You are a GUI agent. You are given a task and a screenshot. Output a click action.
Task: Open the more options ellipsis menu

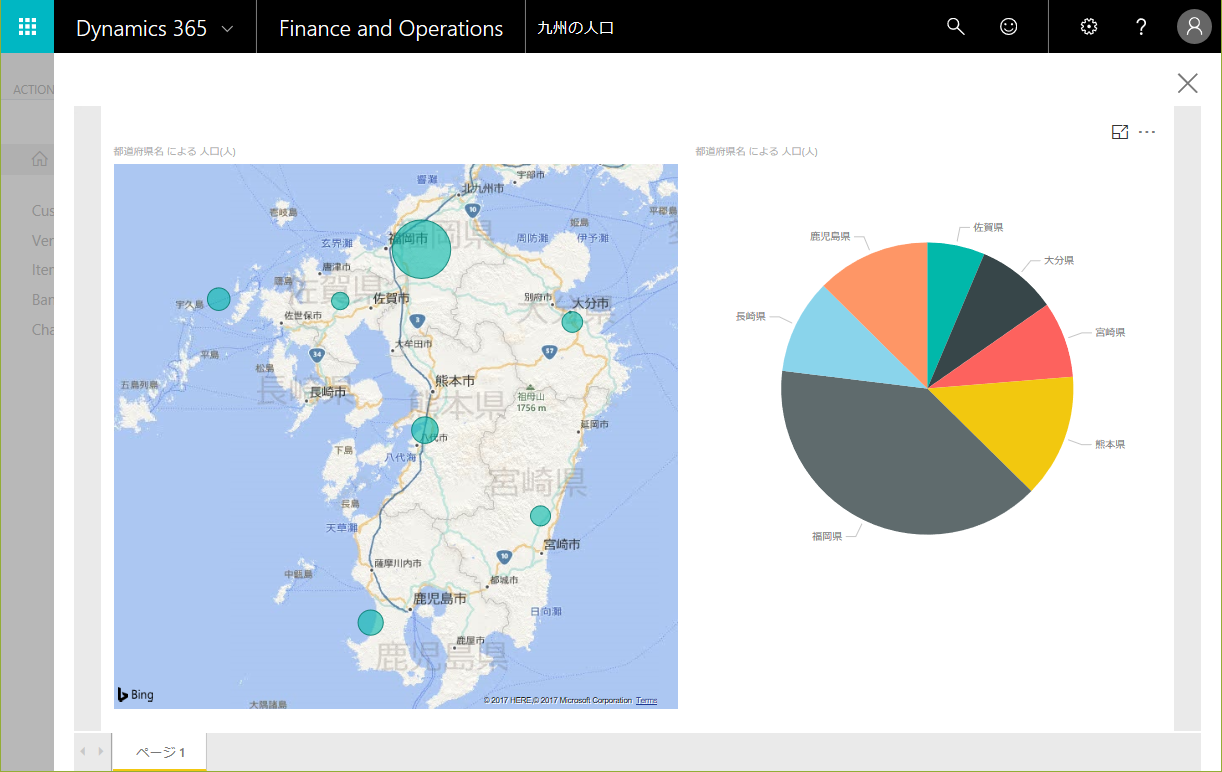[1147, 132]
